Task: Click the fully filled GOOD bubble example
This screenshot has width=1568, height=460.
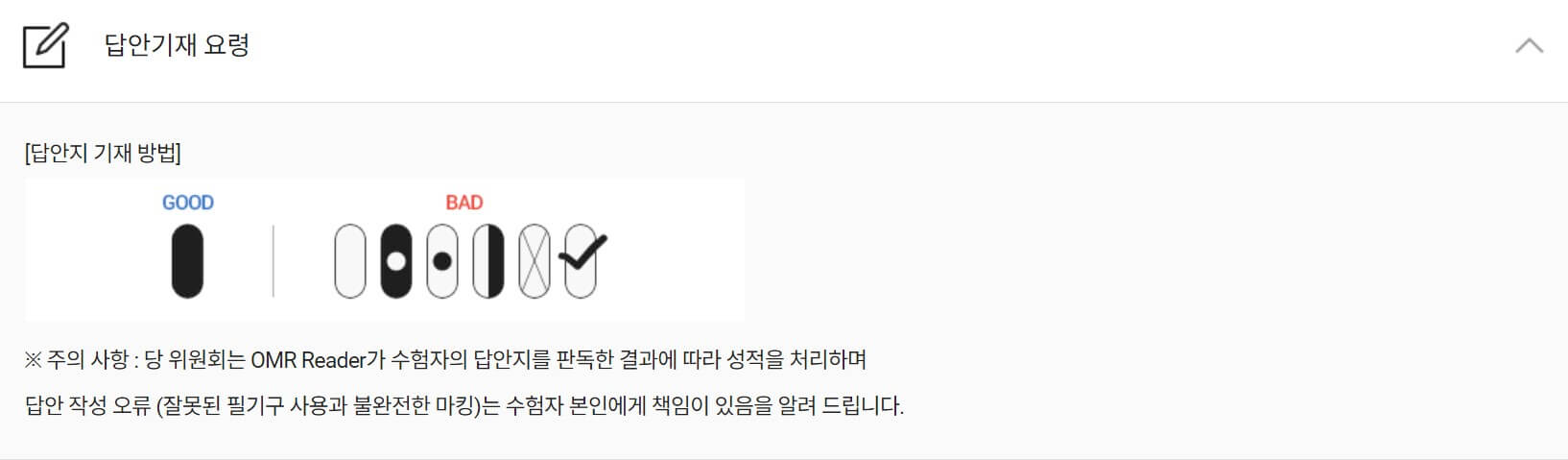Action: point(187,261)
